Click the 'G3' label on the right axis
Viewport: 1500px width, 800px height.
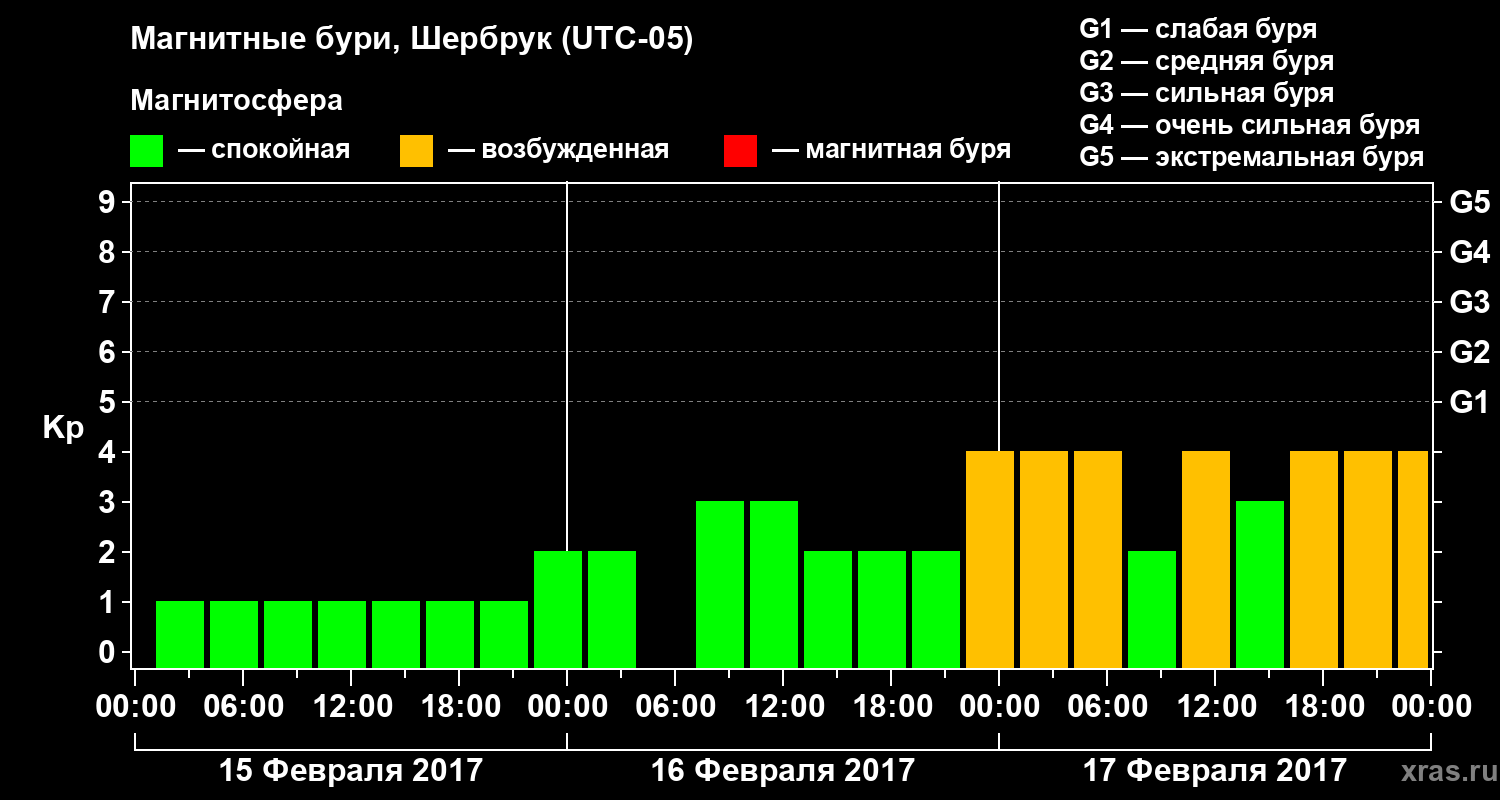pyautogui.click(x=1469, y=302)
